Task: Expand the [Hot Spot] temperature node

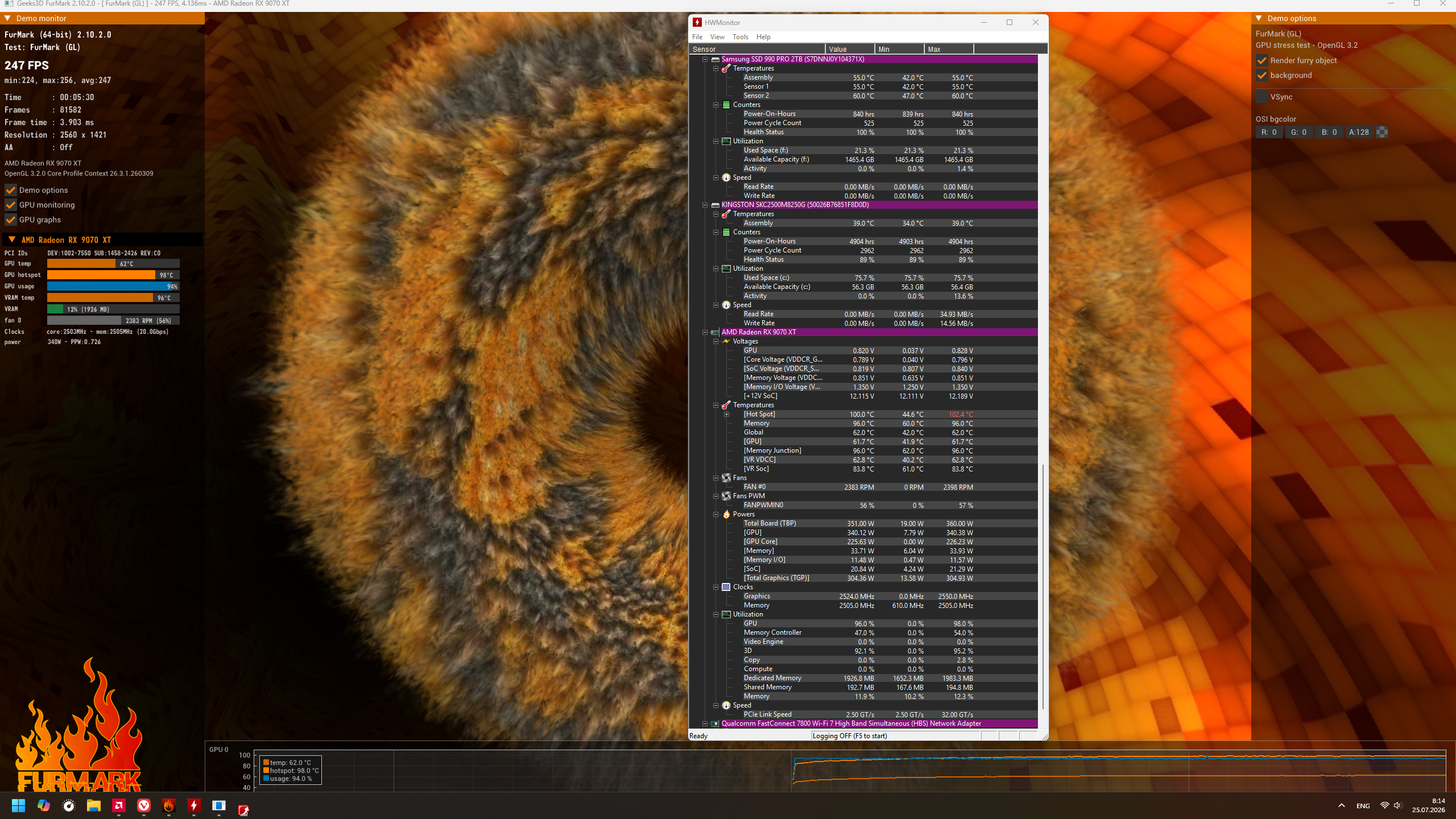Action: click(726, 414)
